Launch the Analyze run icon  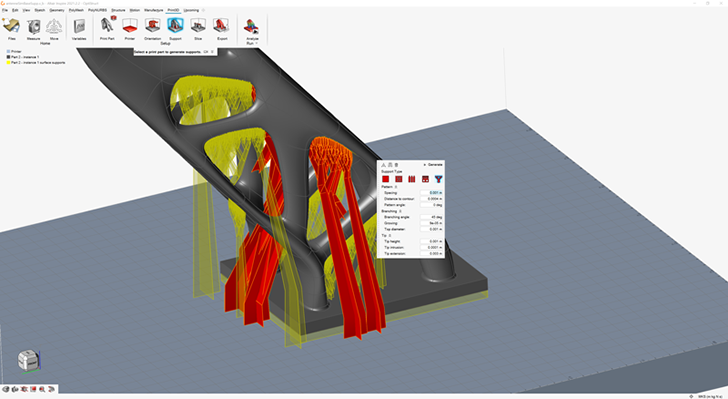pyautogui.click(x=252, y=26)
